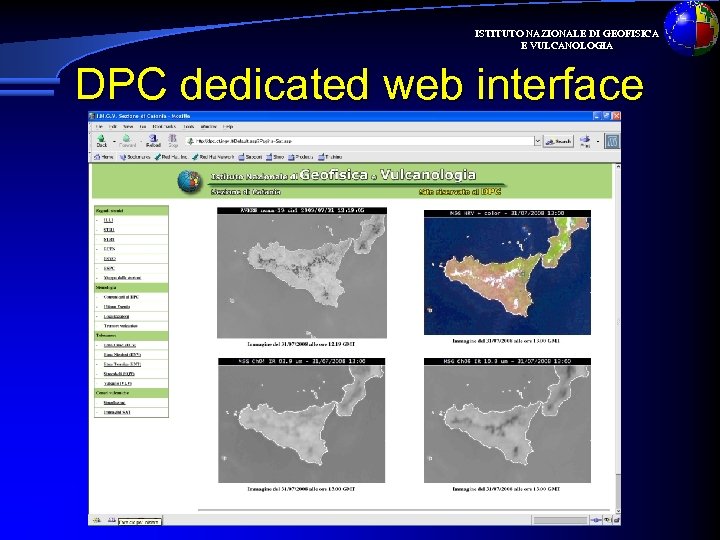Click inside the browser URL address field
The image size is (720, 540).
360,141
